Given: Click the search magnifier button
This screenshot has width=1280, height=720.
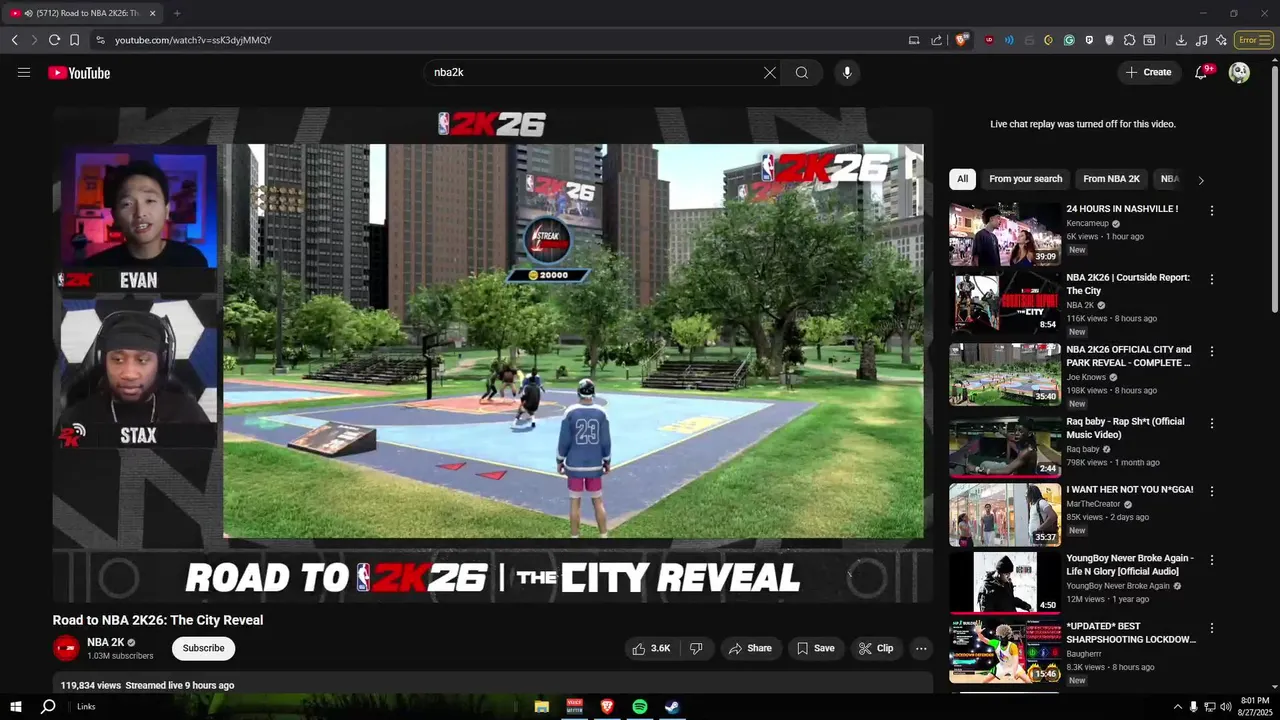Looking at the screenshot, I should (x=802, y=73).
